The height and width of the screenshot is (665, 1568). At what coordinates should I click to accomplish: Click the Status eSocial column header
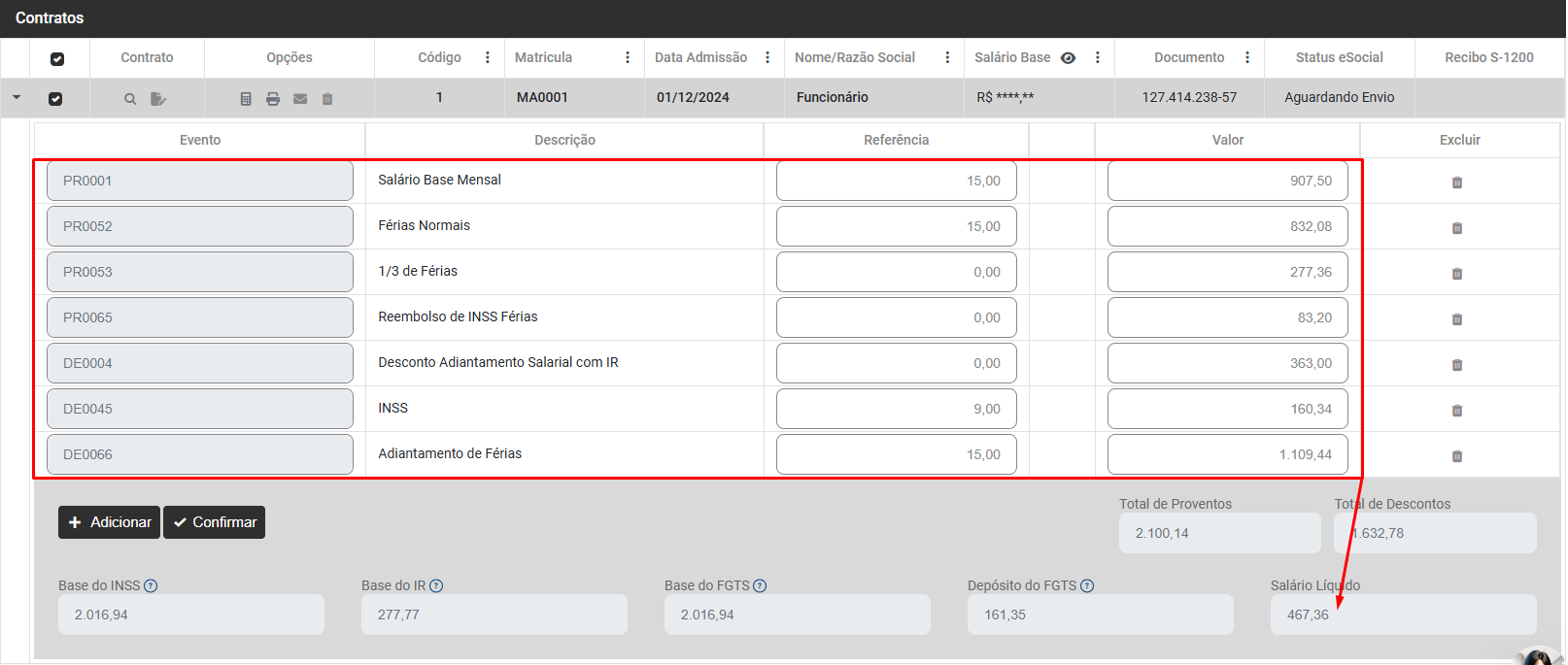point(1339,57)
